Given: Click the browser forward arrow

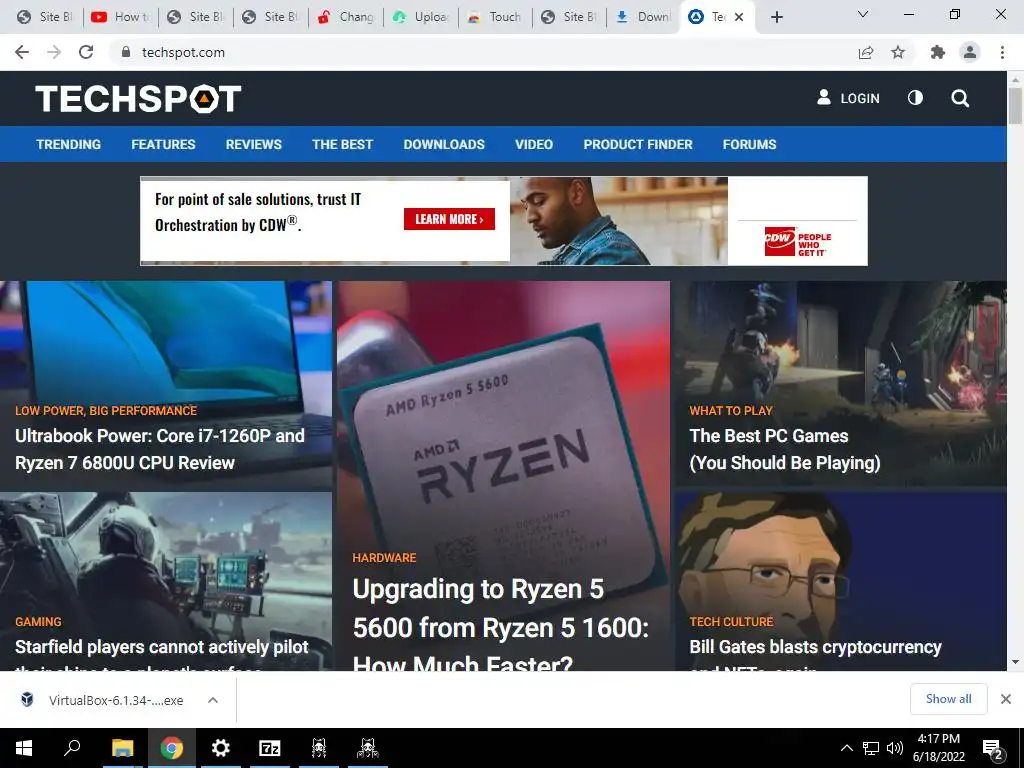Looking at the screenshot, I should click(x=54, y=52).
